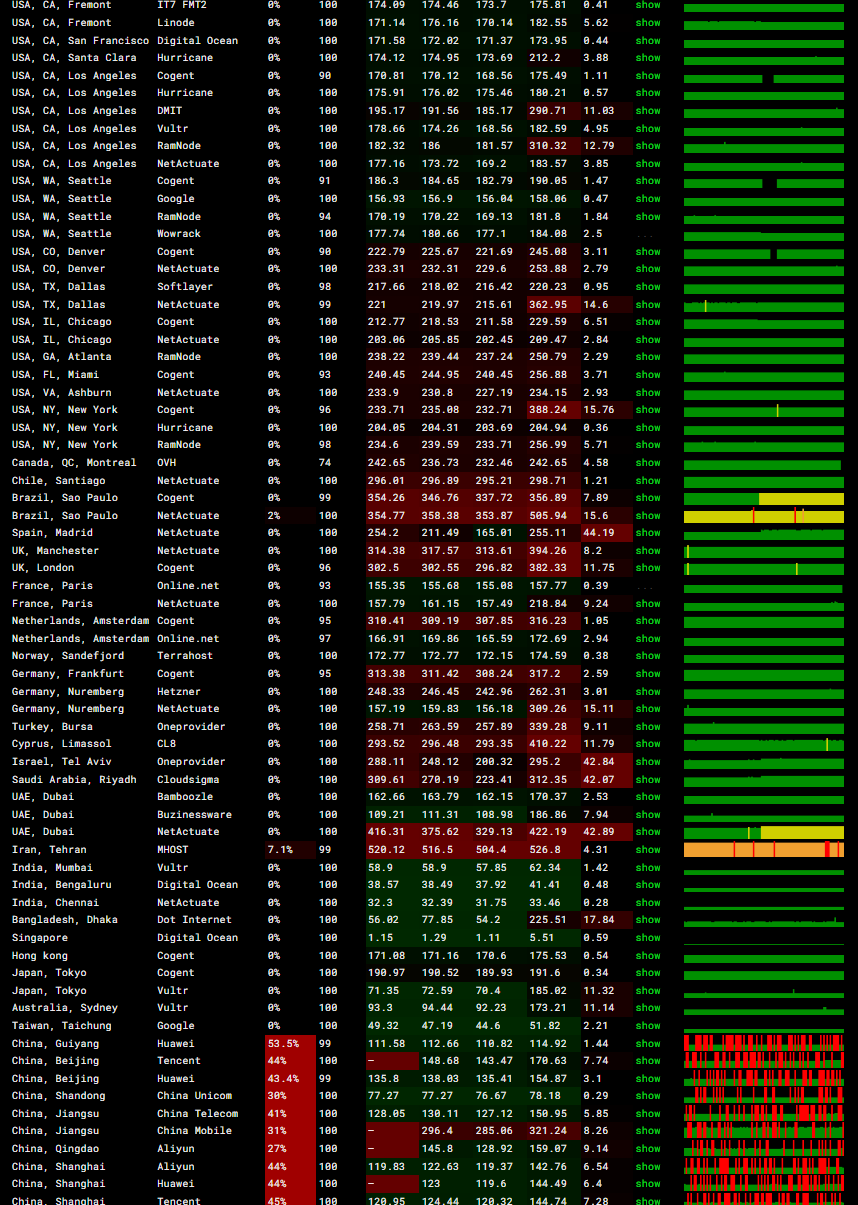This screenshot has width=858, height=1205.
Task: Open show link for Israel, Tel Aviv row
Action: point(648,762)
